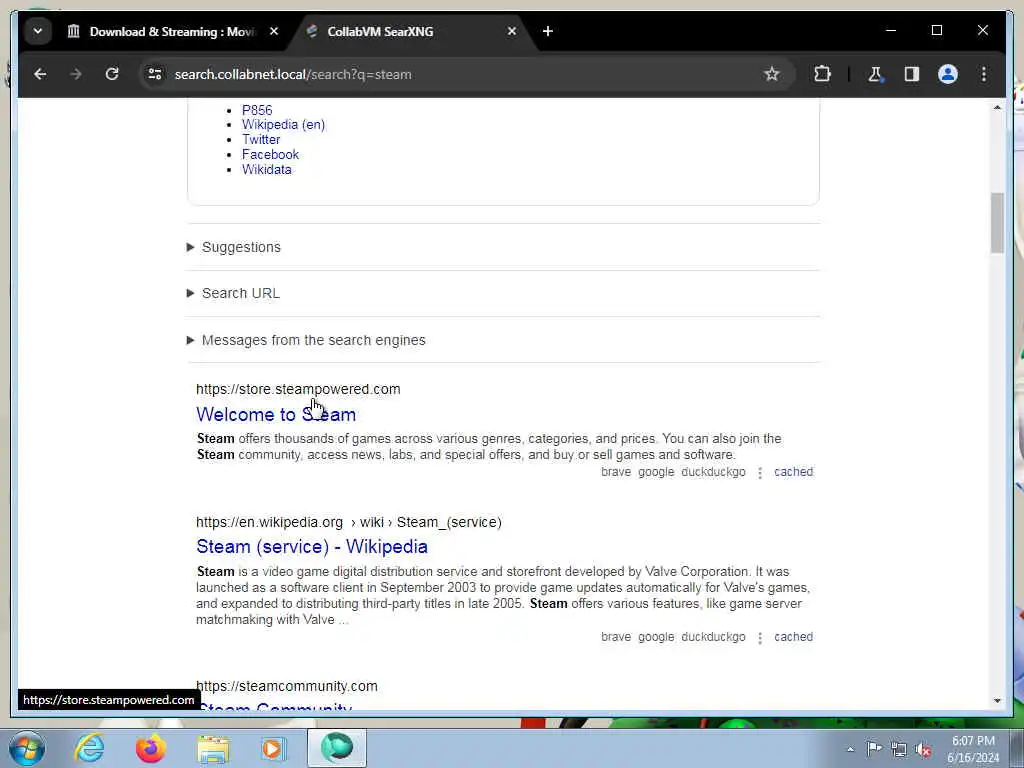
Task: Click google engine label on Wikipedia result
Action: 656,637
